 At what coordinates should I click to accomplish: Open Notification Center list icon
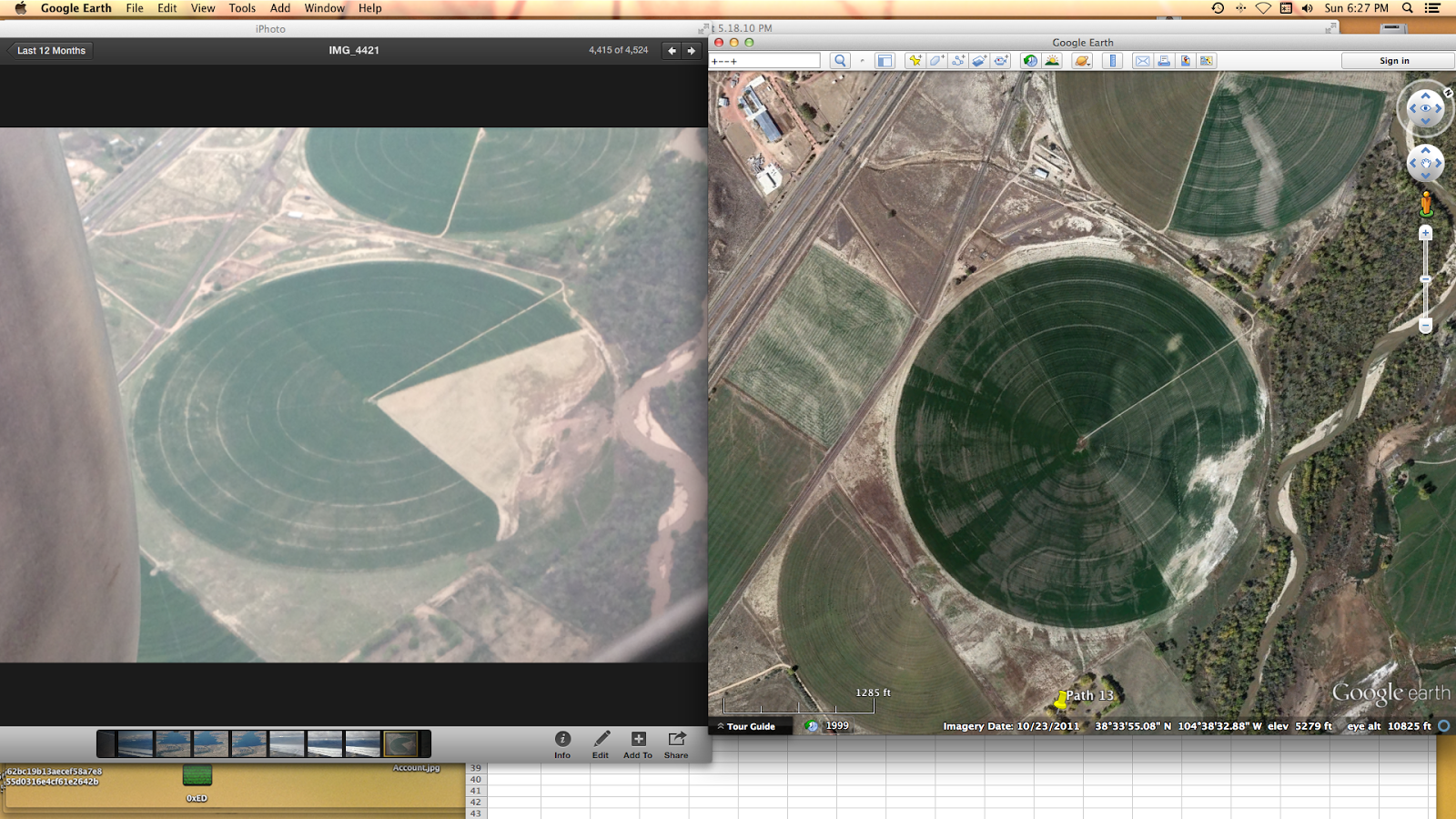tap(1432, 8)
